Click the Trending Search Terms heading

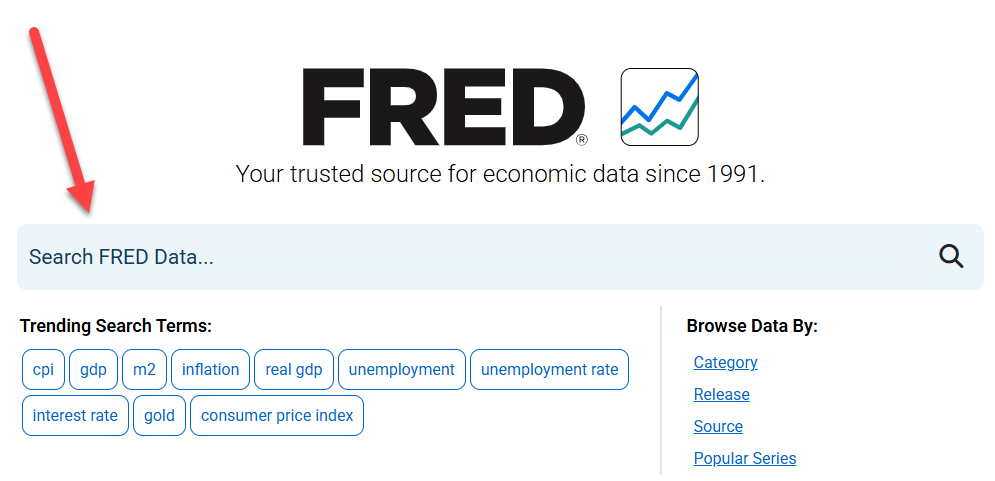pos(115,326)
